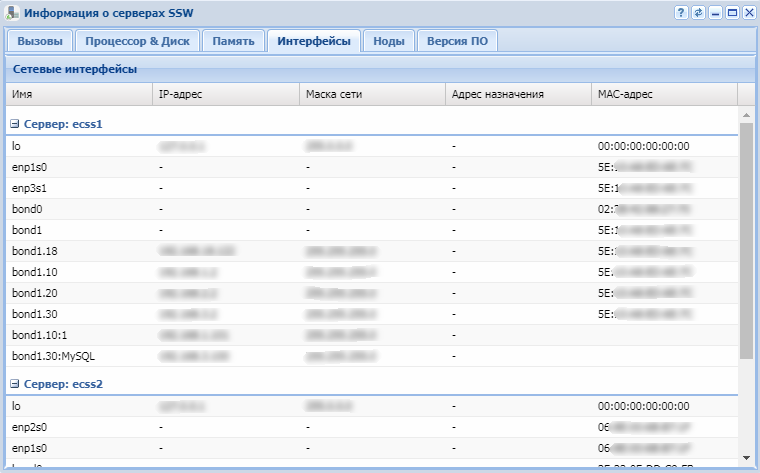Select the bond1.18 interface row
Viewport: 760px width, 473px height.
[x=372, y=251]
